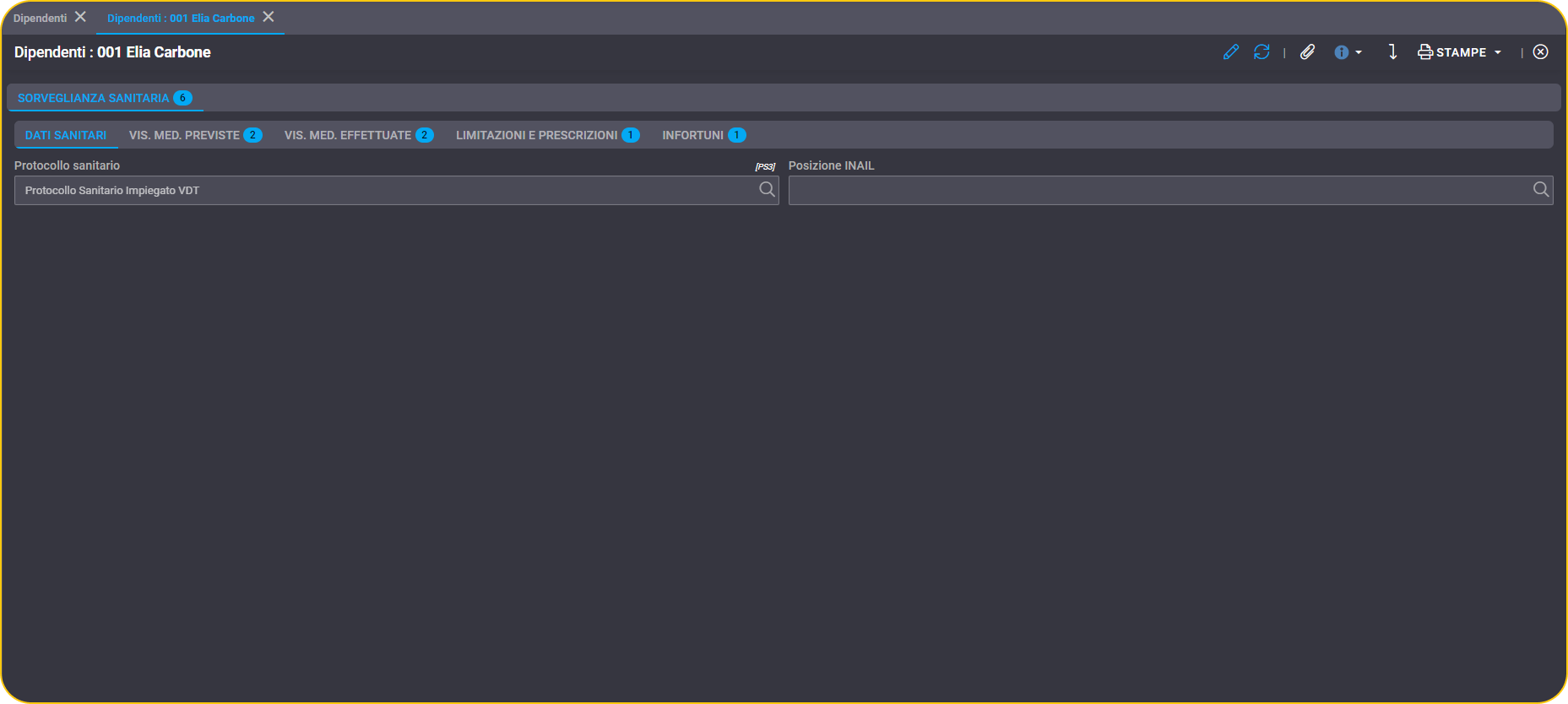Search Protocollo sanitario with magnifier icon
The image size is (1568, 704).
[767, 190]
